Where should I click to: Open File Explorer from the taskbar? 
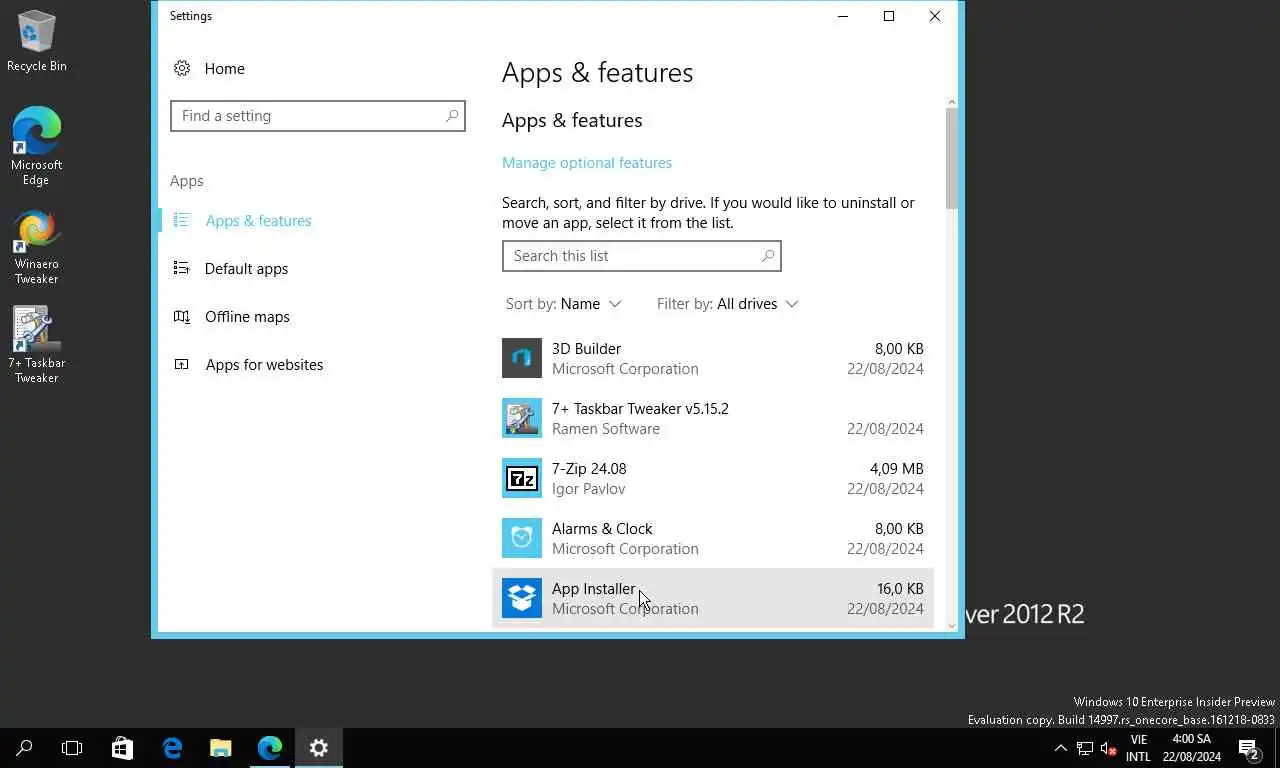[221, 748]
